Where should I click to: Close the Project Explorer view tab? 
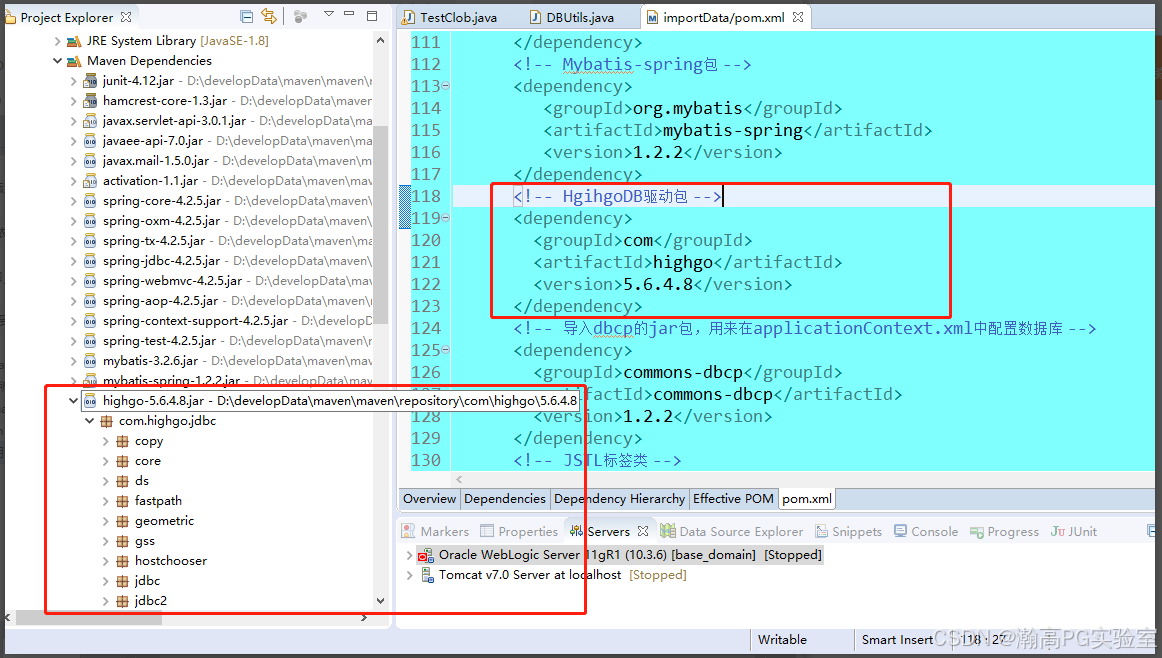click(126, 16)
